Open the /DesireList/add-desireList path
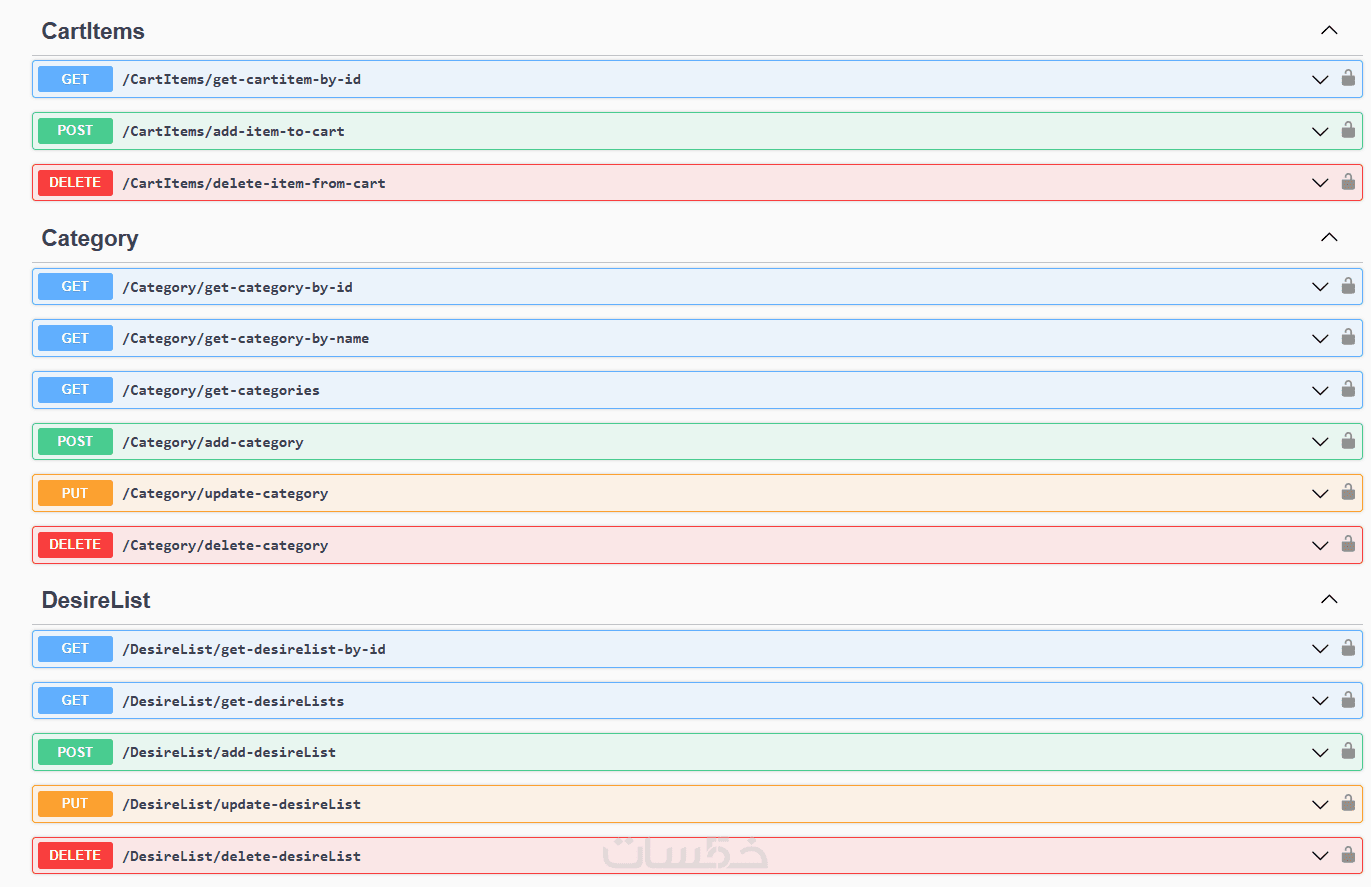Image resolution: width=1371 pixels, height=887 pixels. tap(229, 753)
